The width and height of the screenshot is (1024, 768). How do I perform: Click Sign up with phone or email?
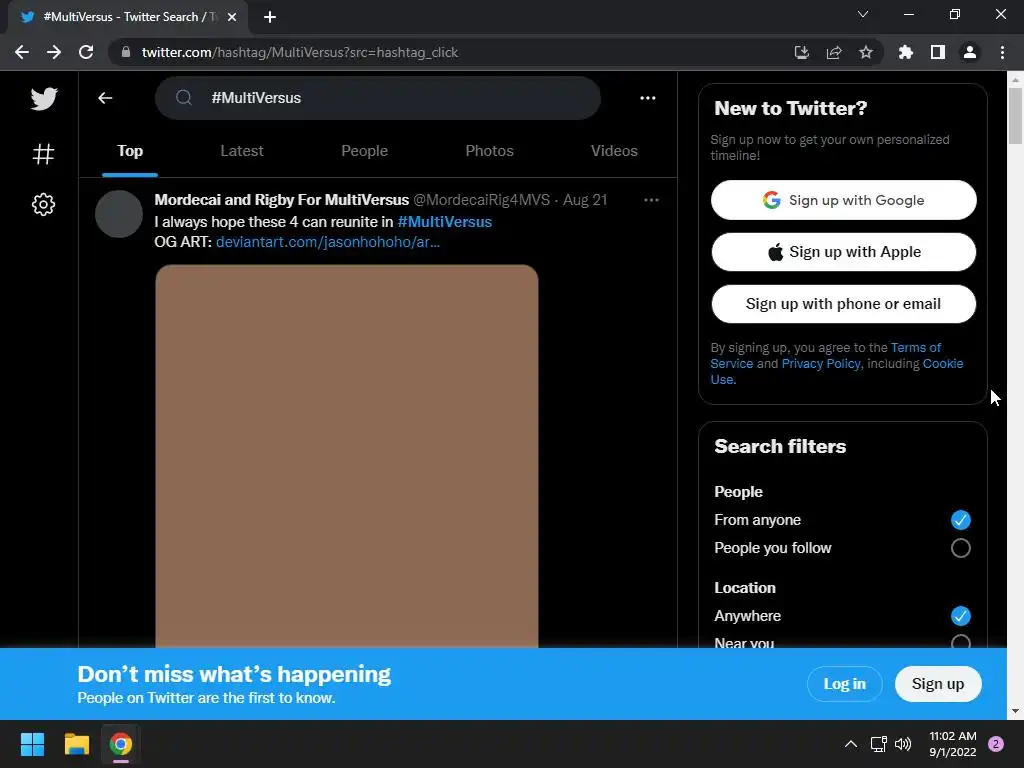coord(844,304)
